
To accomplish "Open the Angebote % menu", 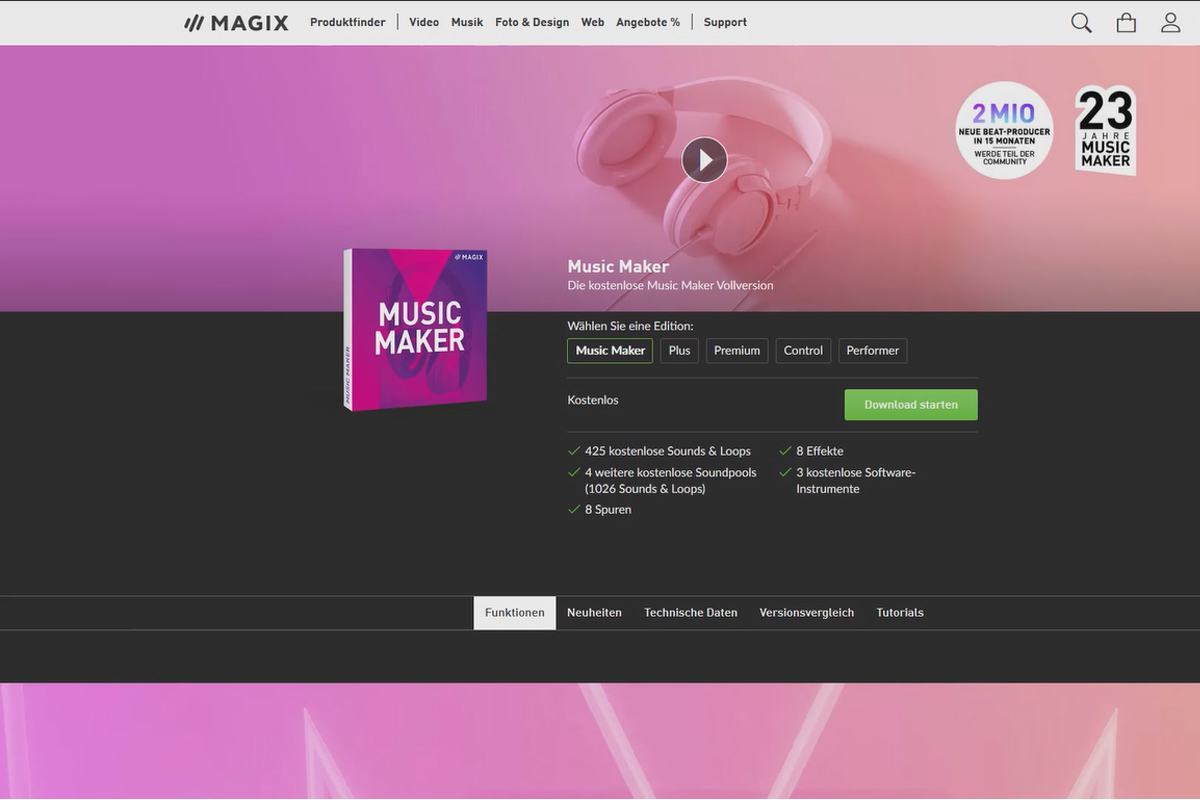I will pyautogui.click(x=648, y=22).
